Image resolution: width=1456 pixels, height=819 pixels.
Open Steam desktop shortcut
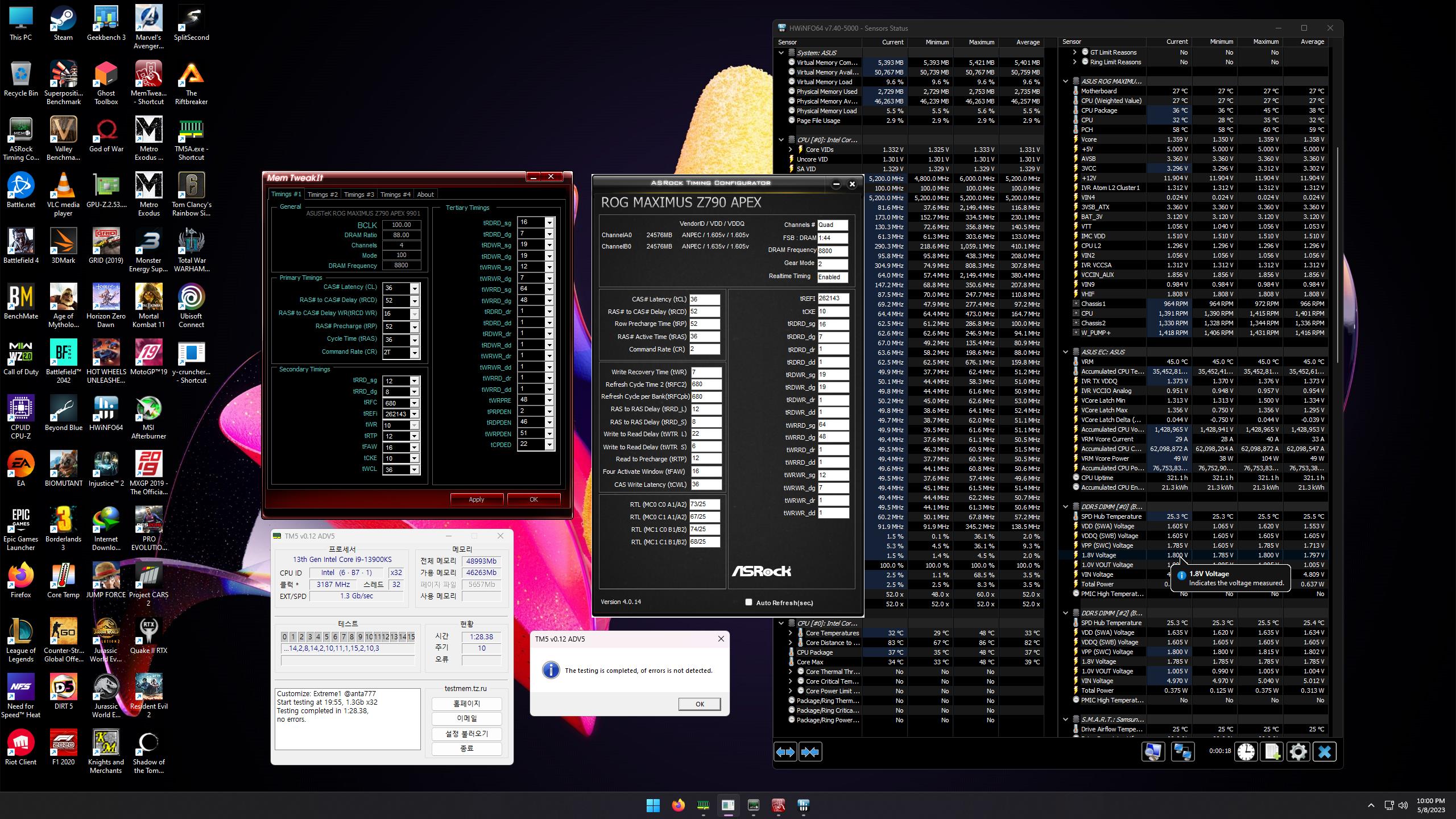pos(63,24)
